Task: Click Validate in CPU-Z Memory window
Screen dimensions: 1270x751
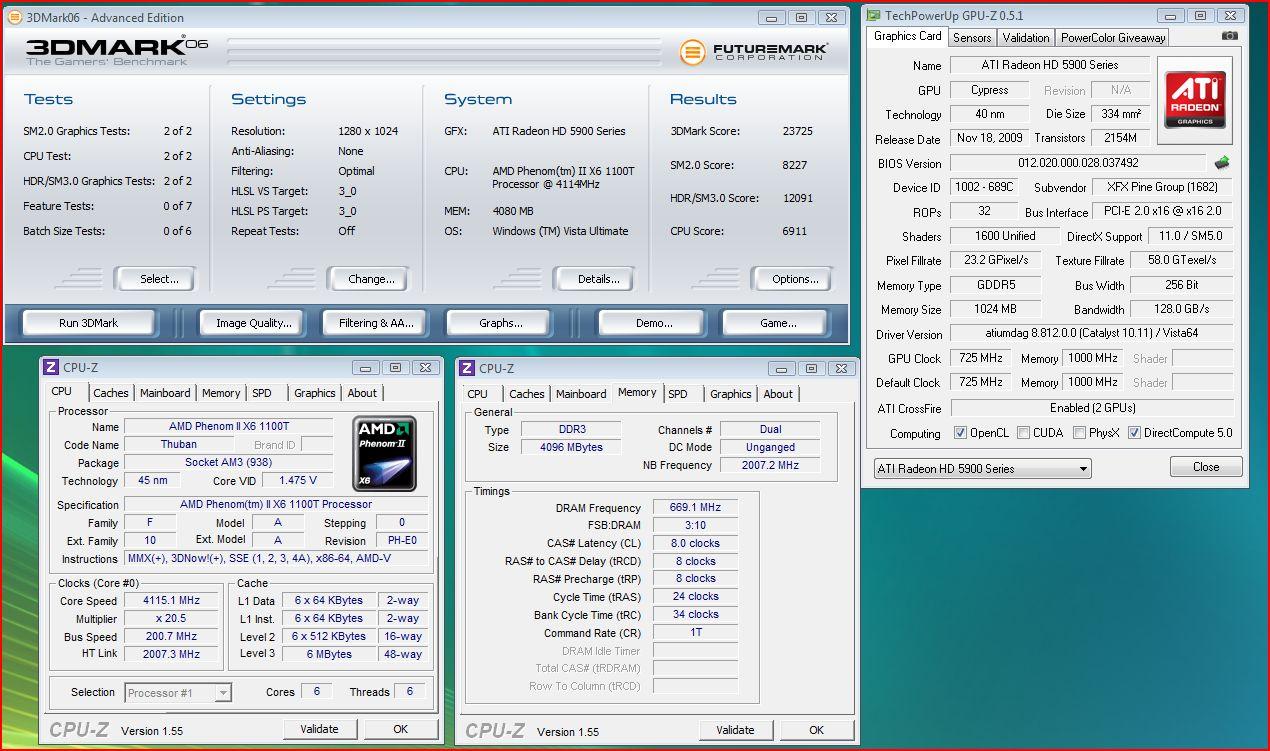Action: coord(735,730)
